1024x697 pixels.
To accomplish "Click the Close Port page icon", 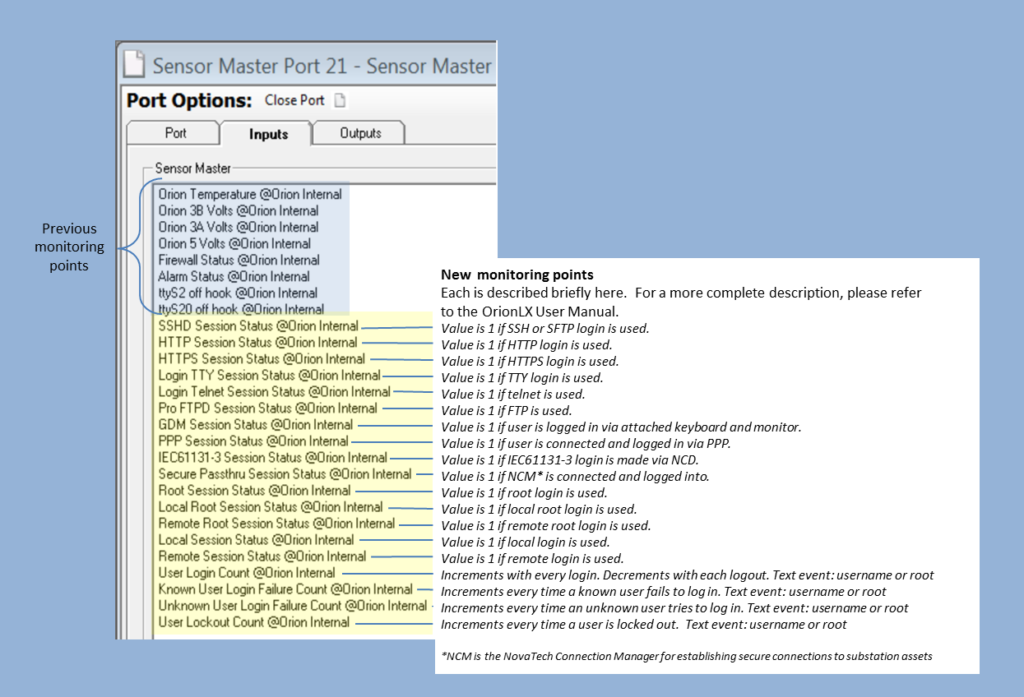I will click(340, 101).
